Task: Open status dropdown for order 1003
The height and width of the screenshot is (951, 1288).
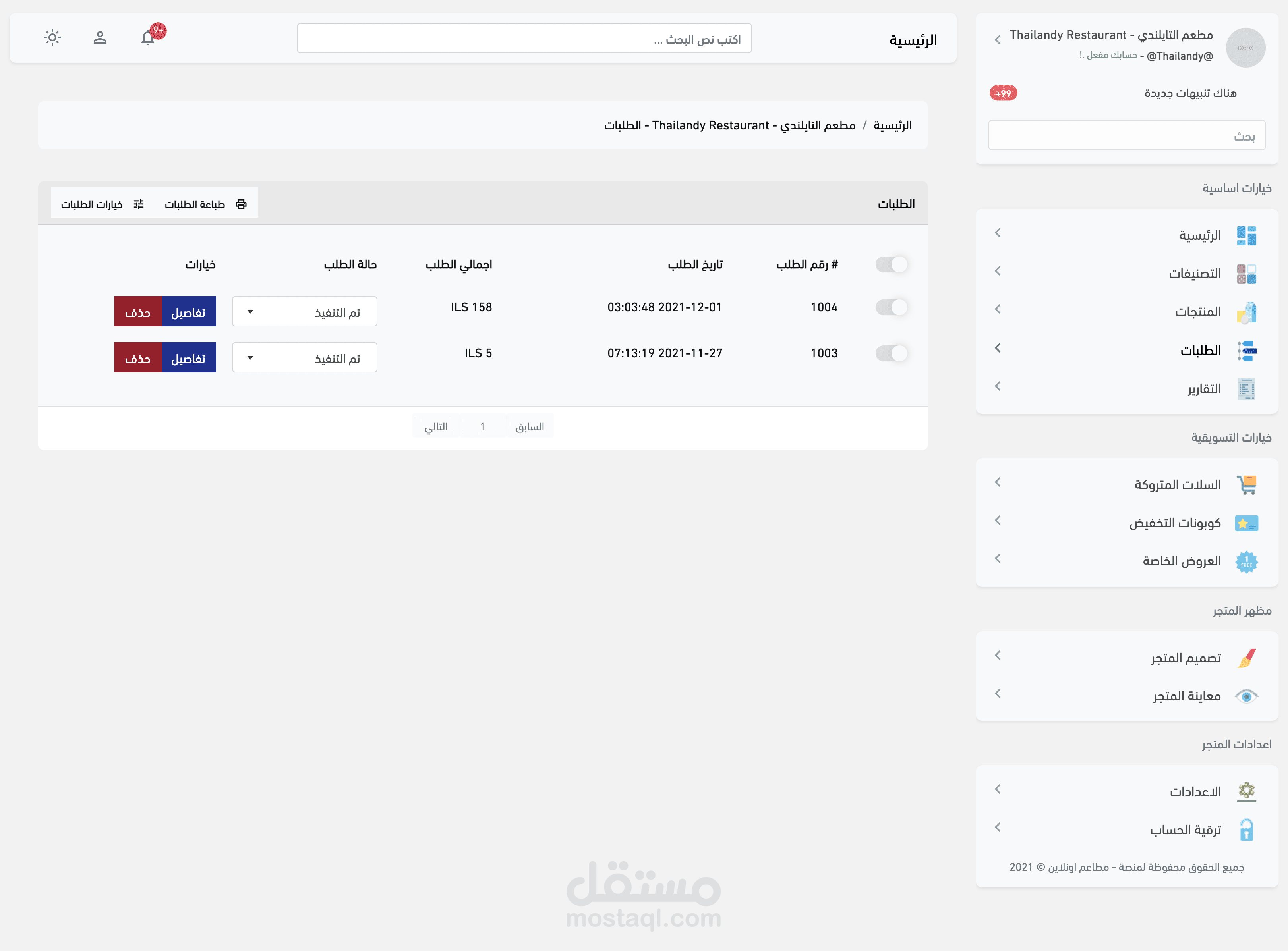Action: pyautogui.click(x=304, y=357)
